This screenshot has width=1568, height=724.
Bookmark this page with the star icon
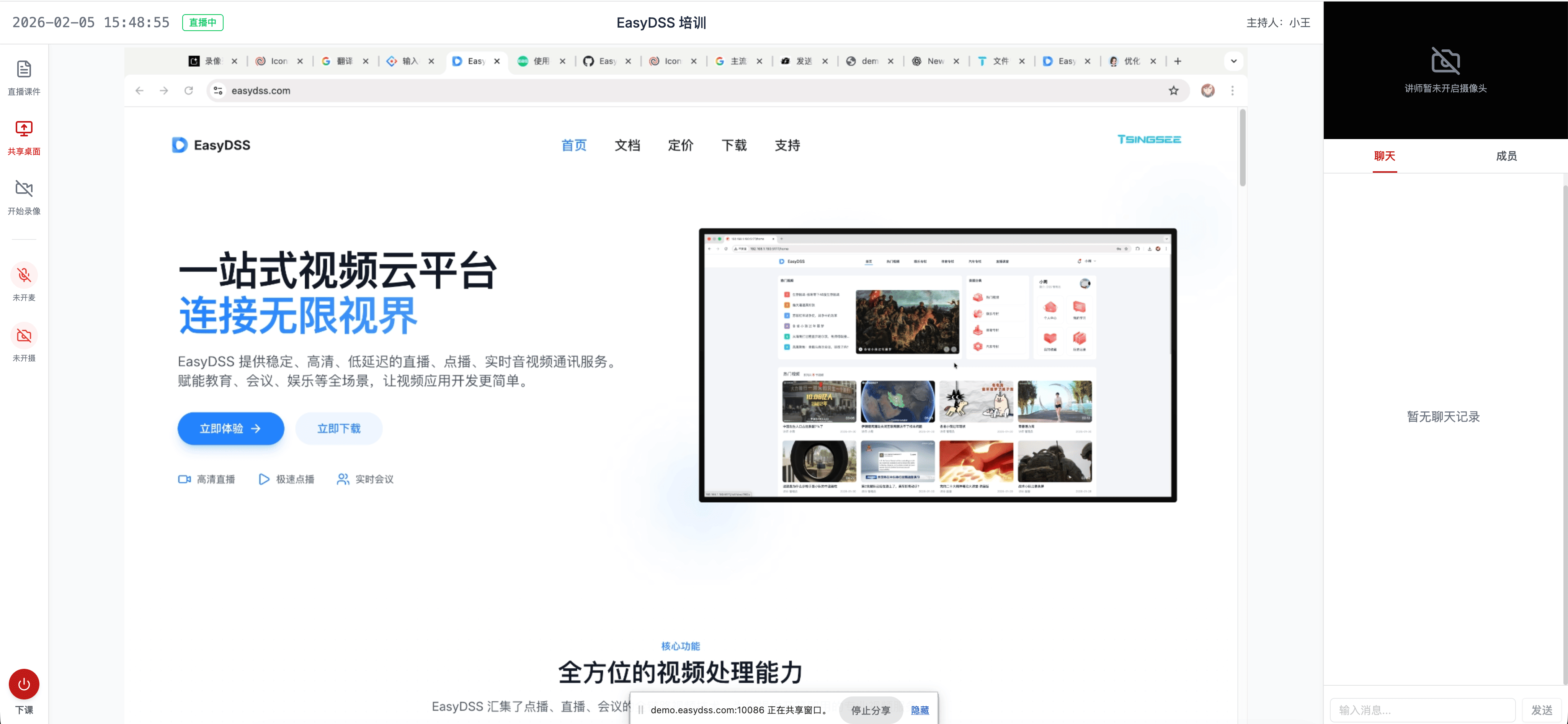[x=1174, y=91]
